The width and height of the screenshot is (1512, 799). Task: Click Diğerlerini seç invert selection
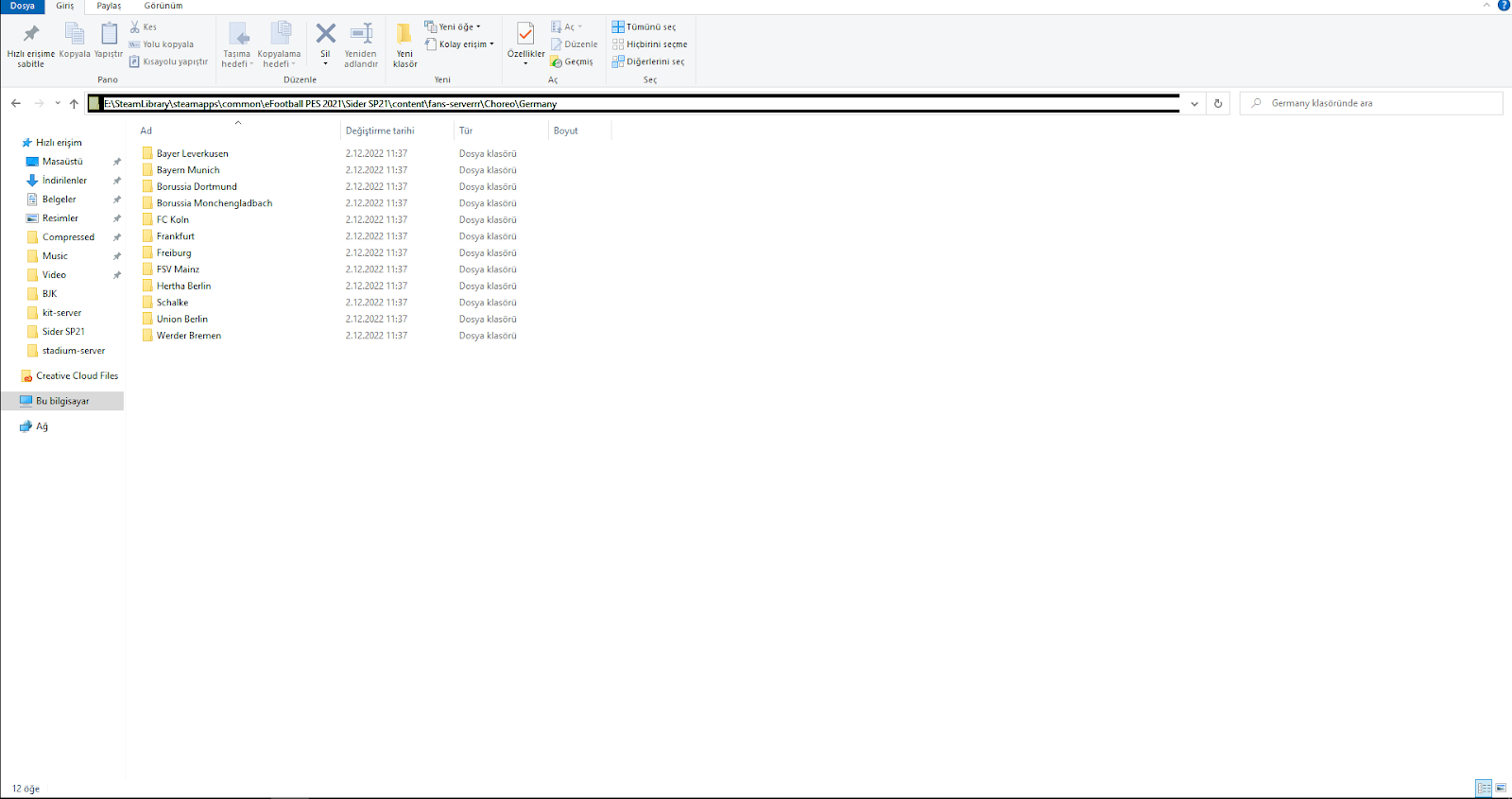pyautogui.click(x=648, y=61)
